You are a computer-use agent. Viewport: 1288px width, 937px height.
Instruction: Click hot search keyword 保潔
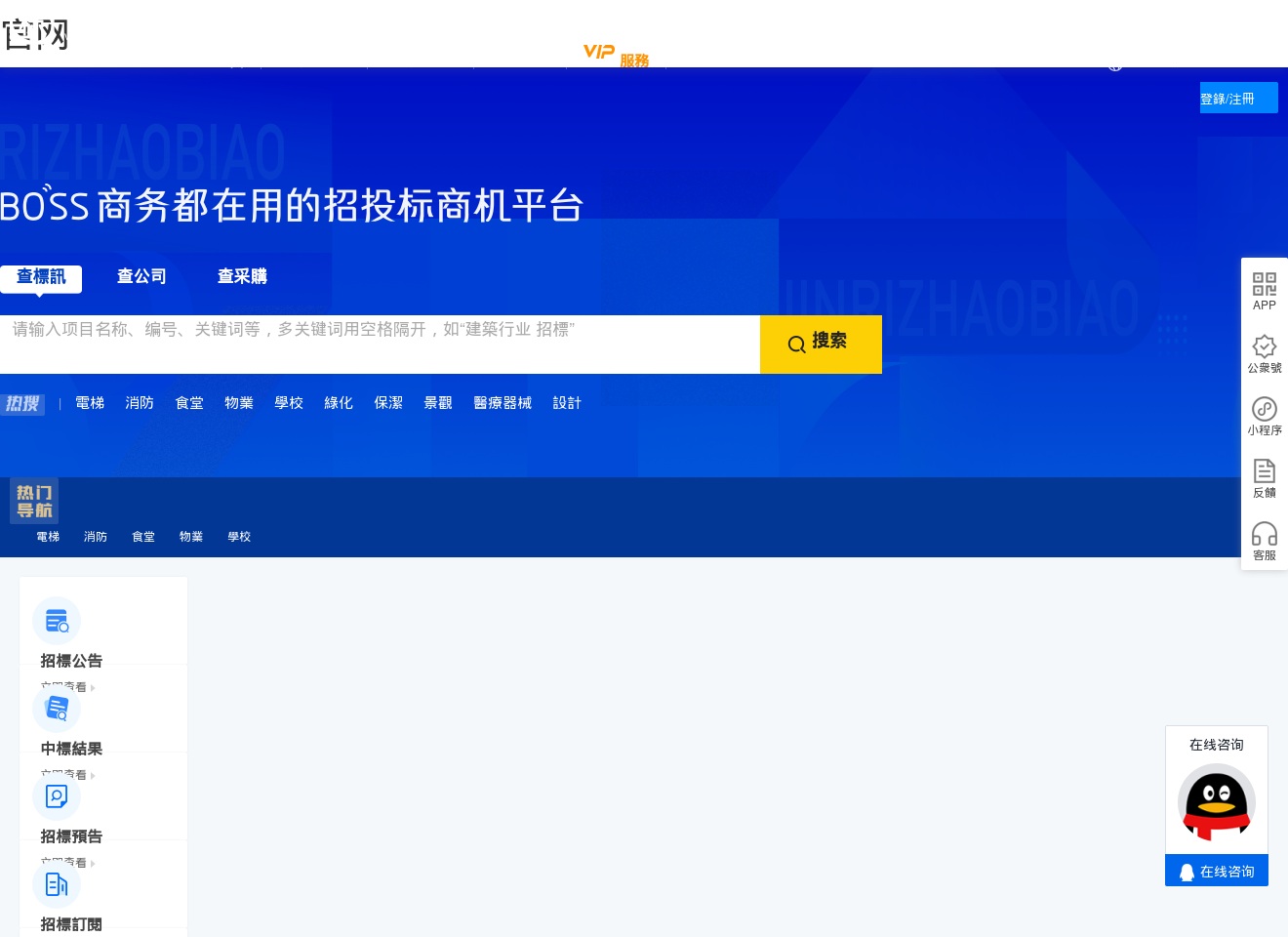(388, 403)
